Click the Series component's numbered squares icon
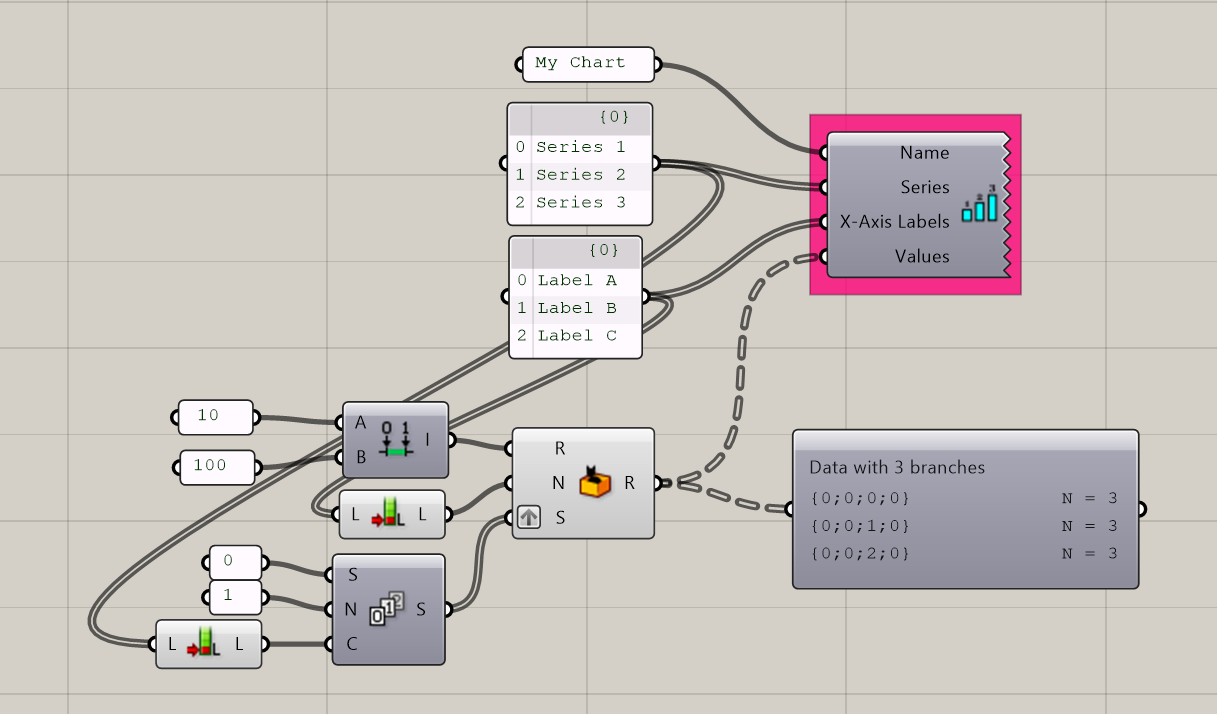1217x714 pixels. coord(386,609)
